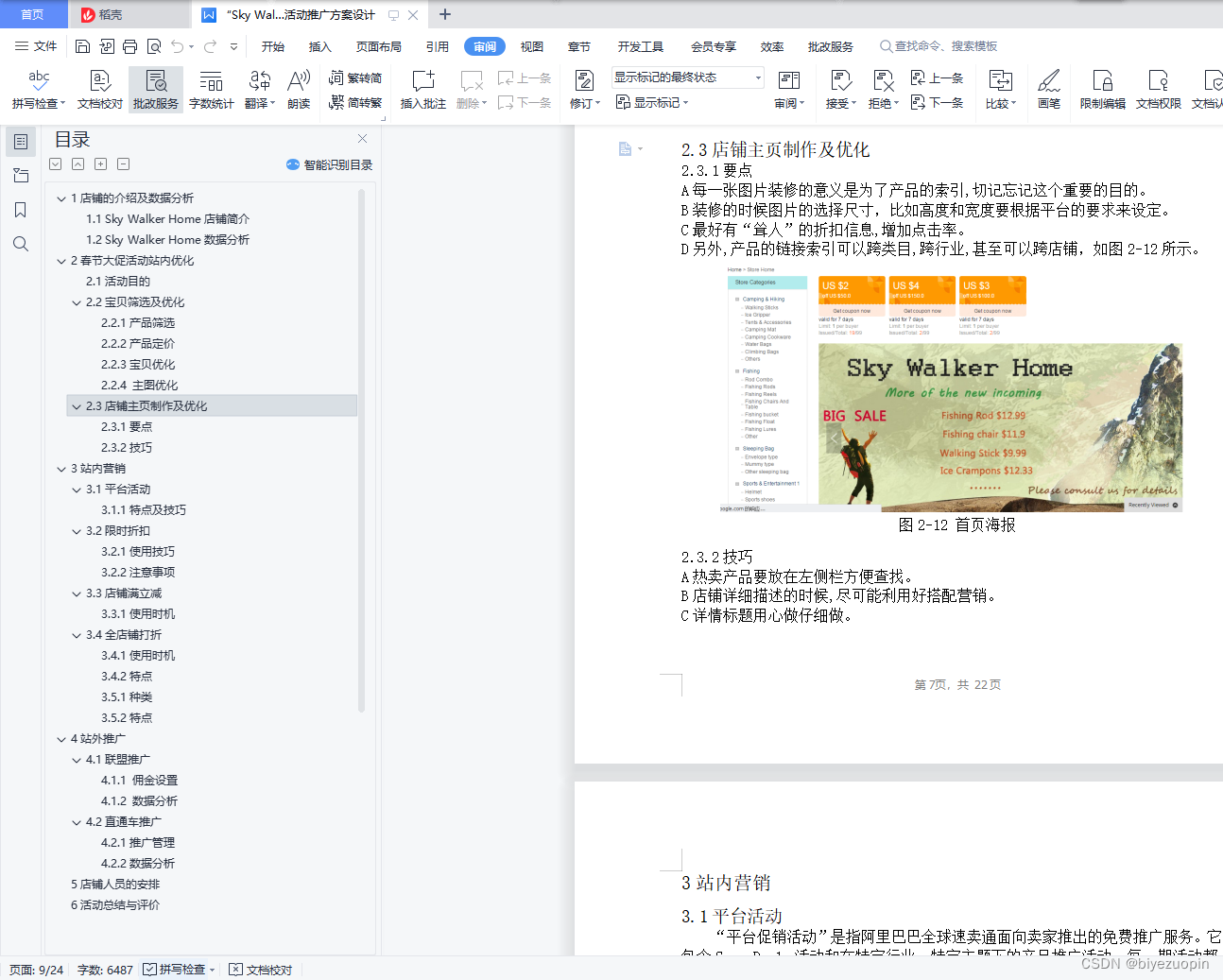
Task: Open the 会员专享 tab
Action: tap(714, 46)
